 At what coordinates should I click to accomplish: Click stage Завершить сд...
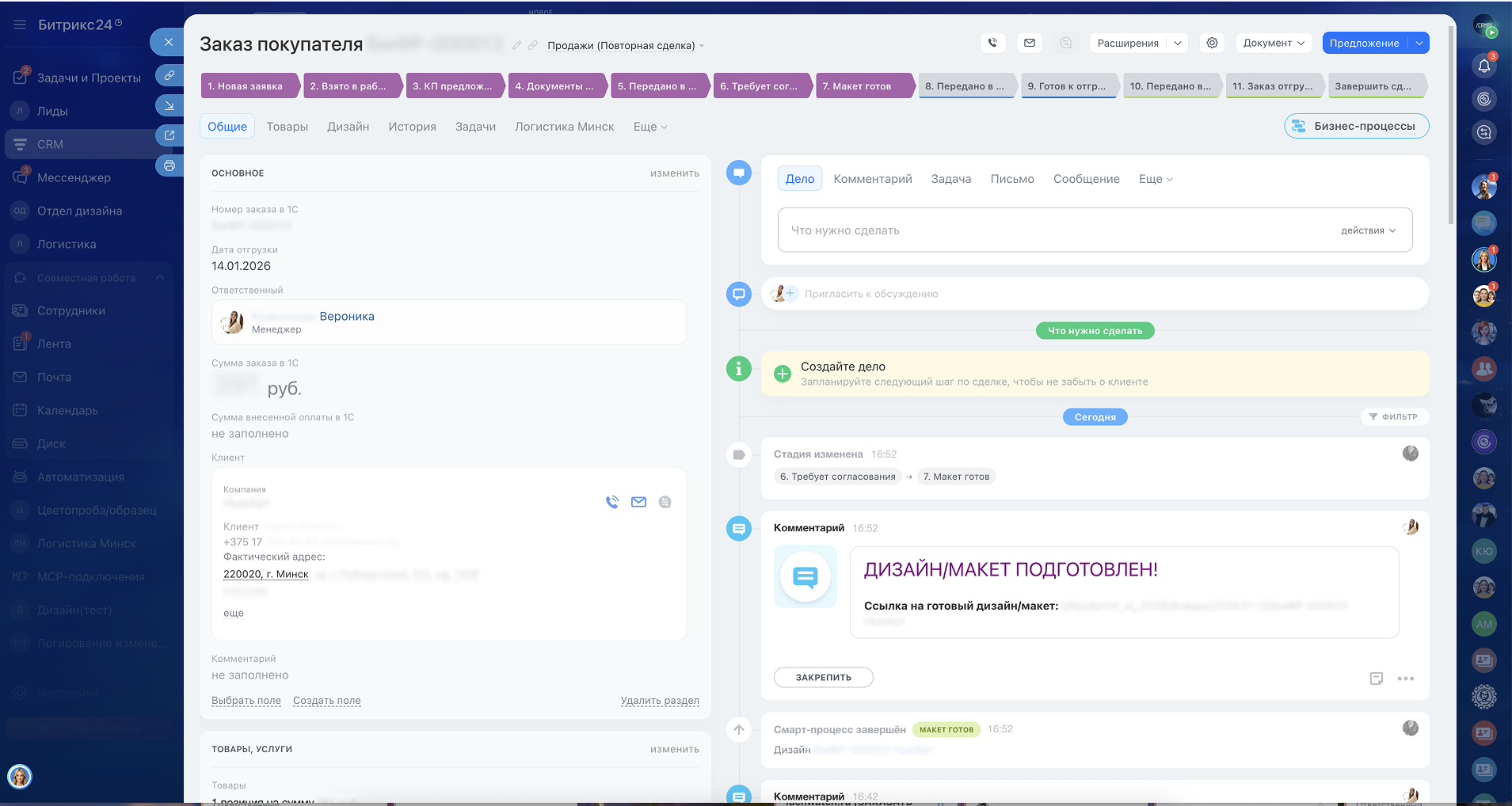(x=1377, y=86)
